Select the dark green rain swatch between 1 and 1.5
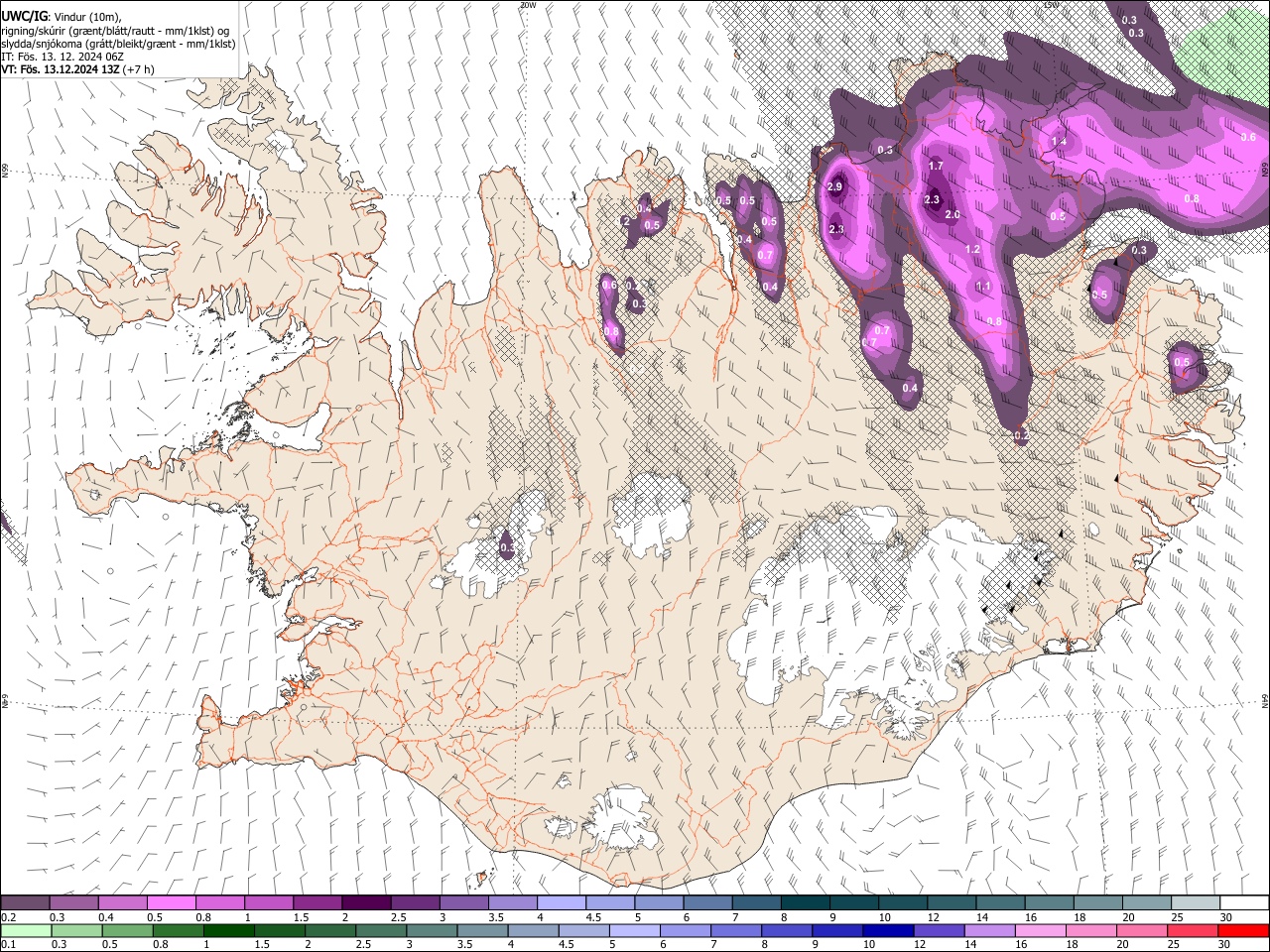Image resolution: width=1270 pixels, height=952 pixels. click(229, 930)
